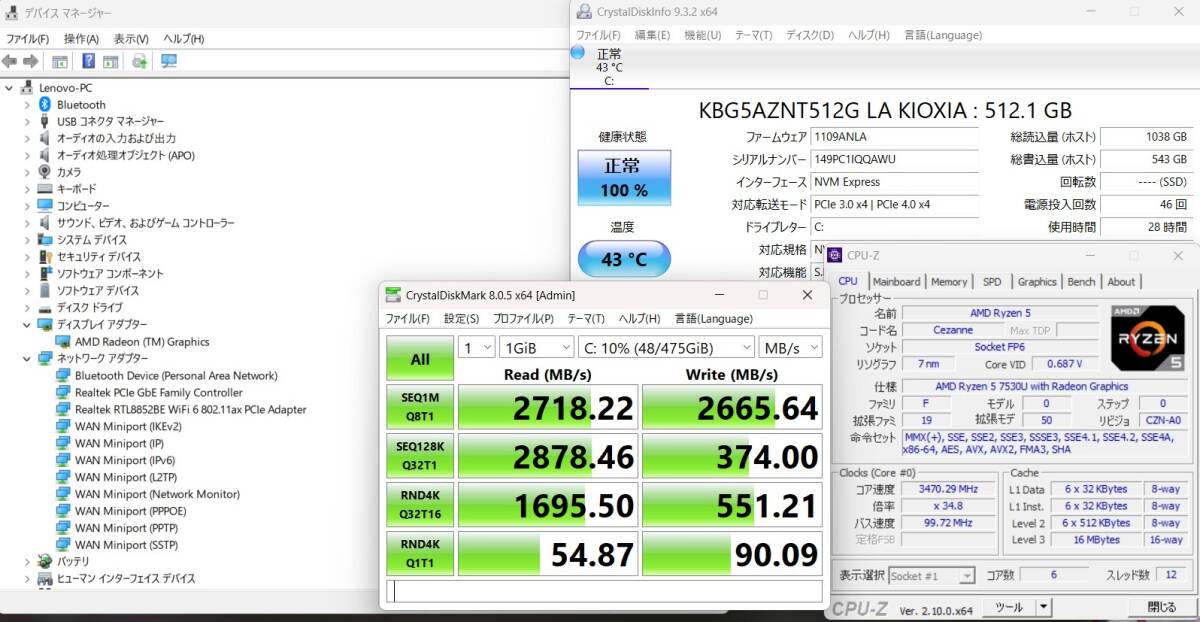Image resolution: width=1200 pixels, height=622 pixels.
Task: Select the keyboard (キーボード) category icon
Action: (x=45, y=189)
